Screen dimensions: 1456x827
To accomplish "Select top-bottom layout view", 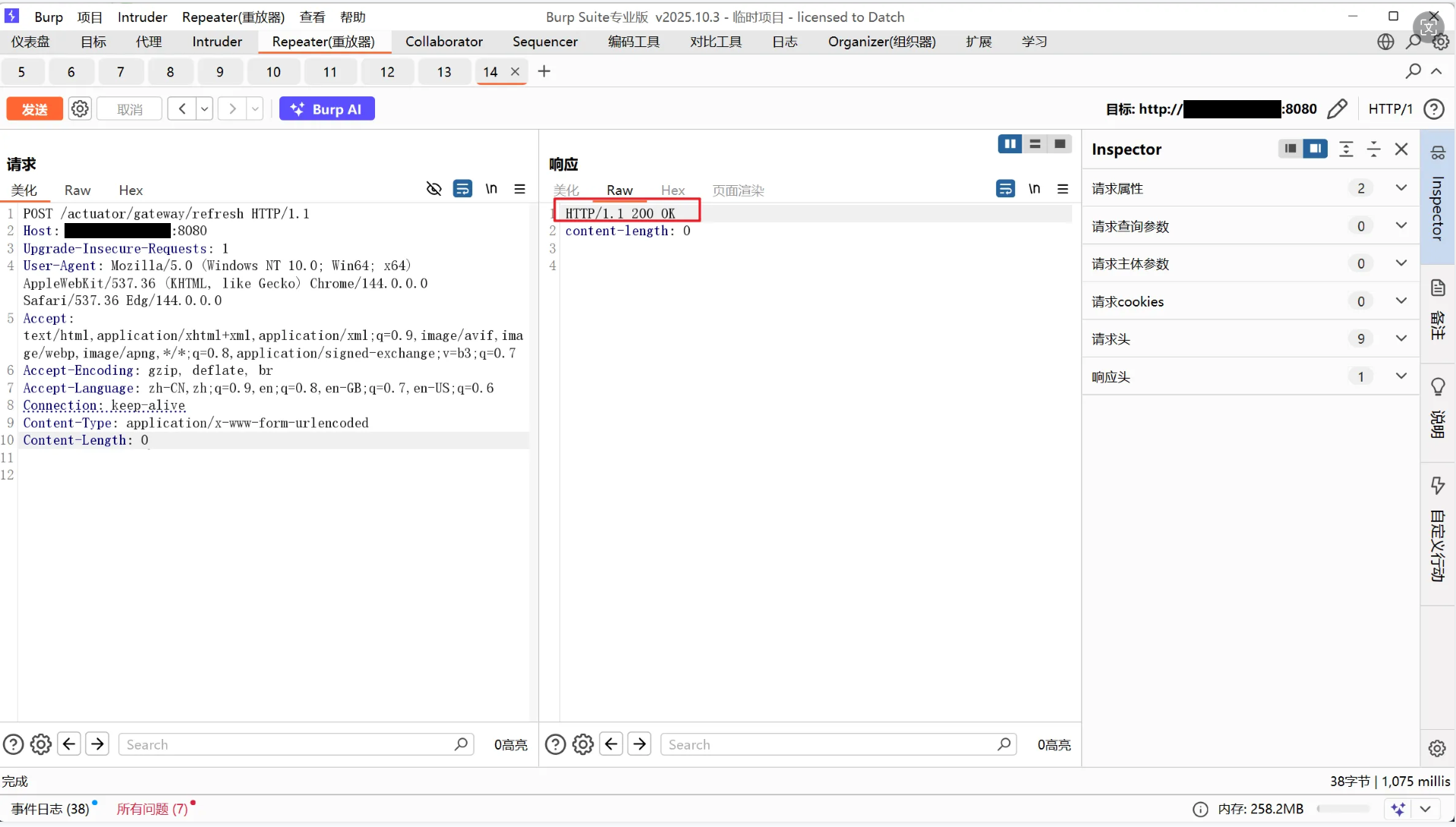I will point(1035,144).
